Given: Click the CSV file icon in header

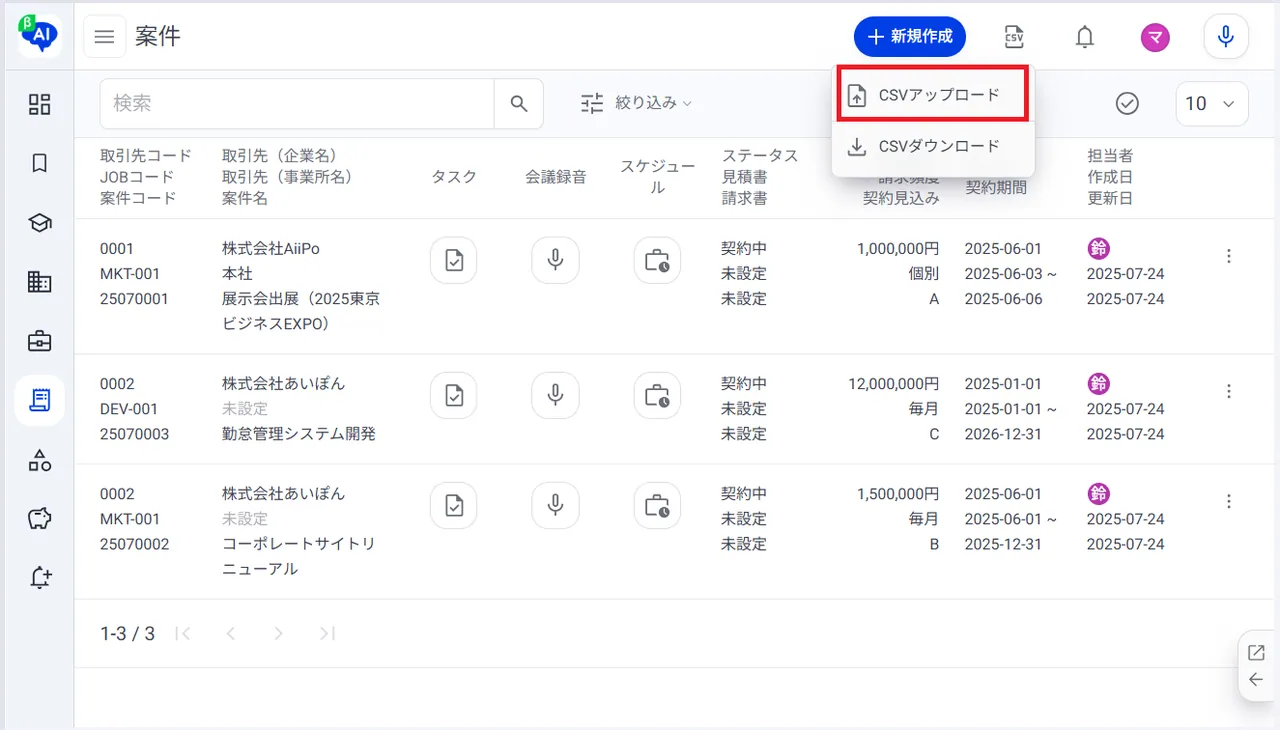Looking at the screenshot, I should tap(1014, 38).
